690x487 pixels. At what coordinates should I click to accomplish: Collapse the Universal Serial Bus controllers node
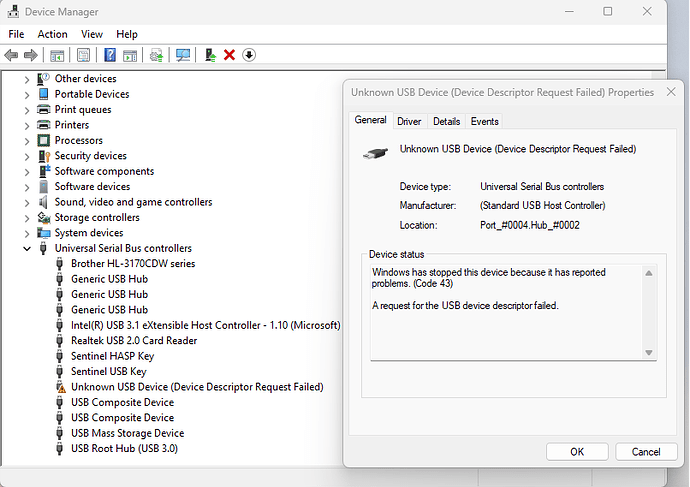[27, 249]
